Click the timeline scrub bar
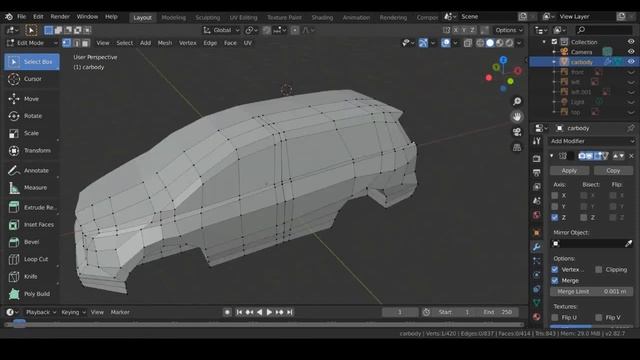The height and width of the screenshot is (360, 640). pos(264,324)
